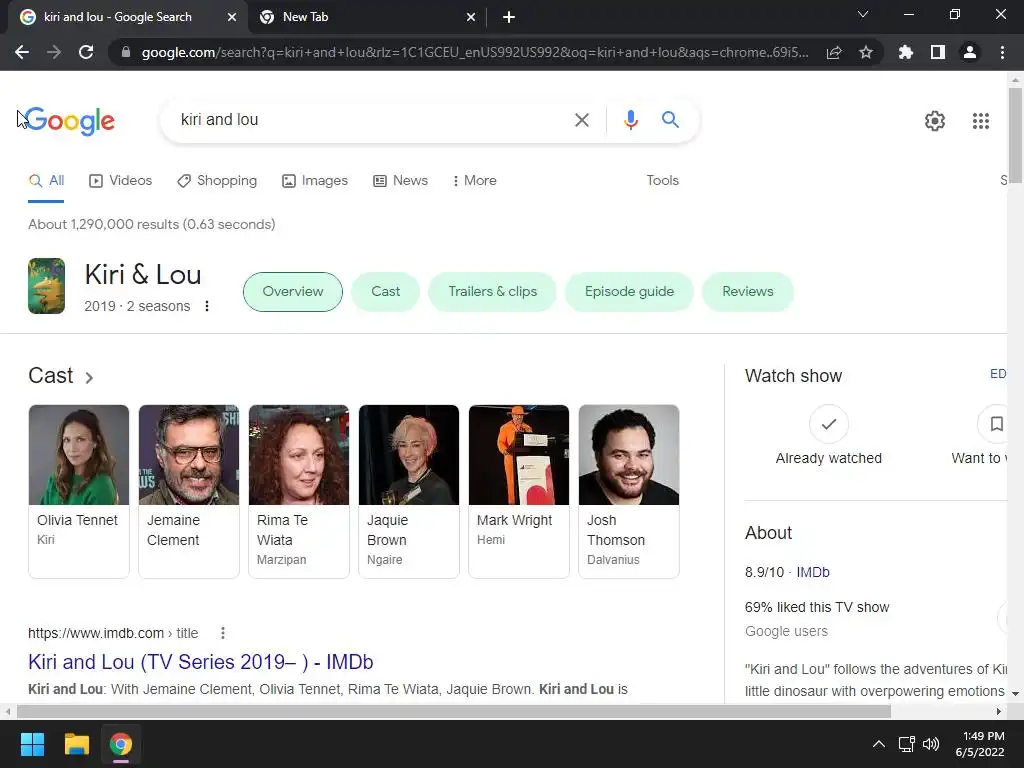The image size is (1024, 768).
Task: Open the IMDb rating link
Action: point(812,573)
